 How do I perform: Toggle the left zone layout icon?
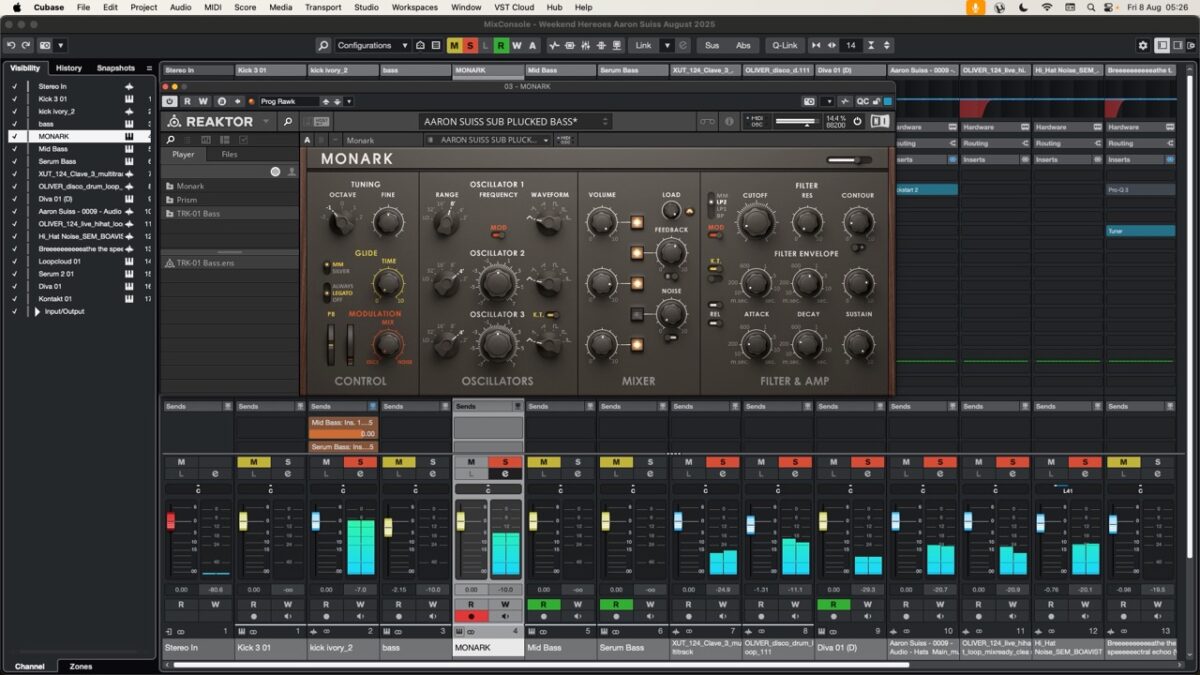(x=1162, y=45)
